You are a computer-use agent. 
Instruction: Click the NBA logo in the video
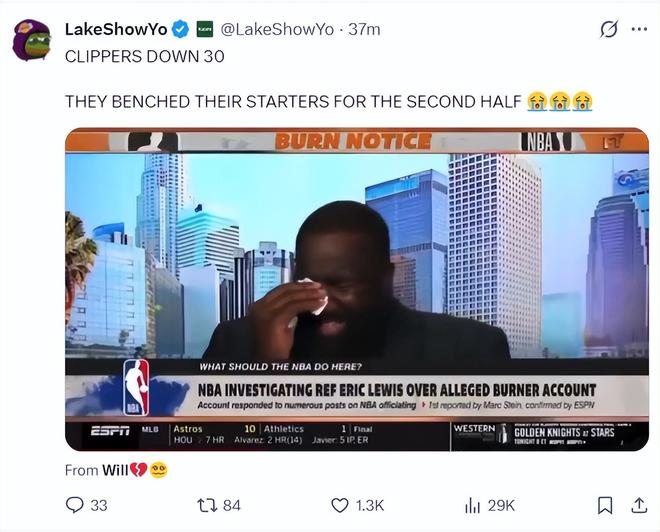tap(136, 387)
